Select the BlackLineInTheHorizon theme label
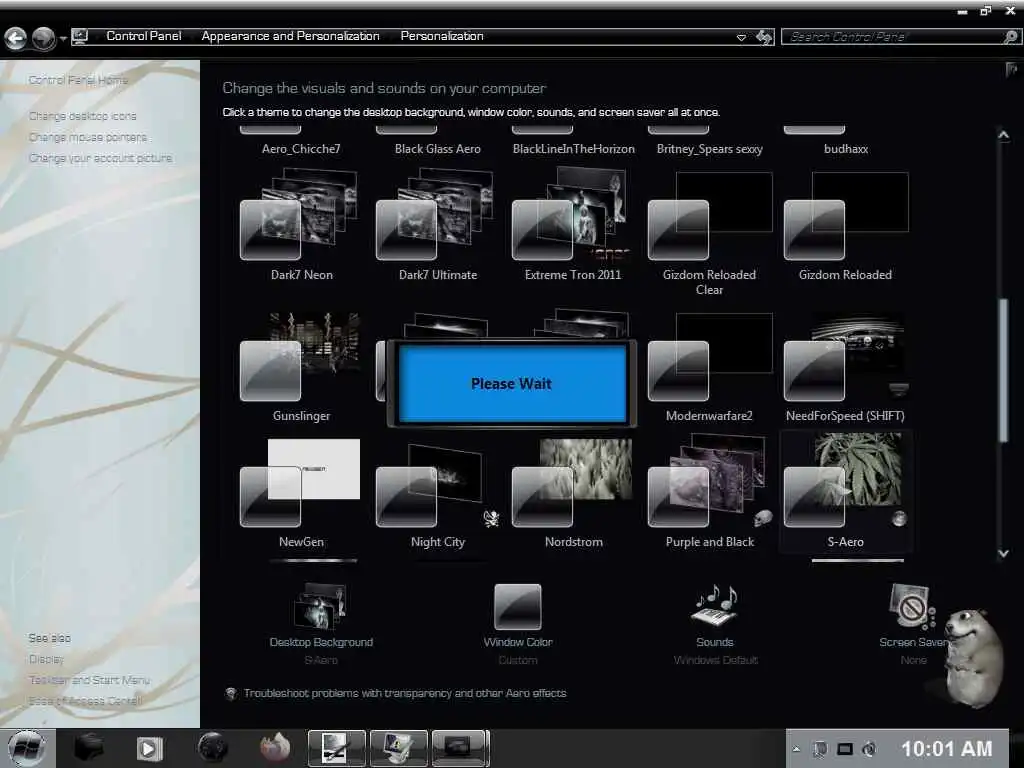This screenshot has height=768, width=1024. coord(573,149)
